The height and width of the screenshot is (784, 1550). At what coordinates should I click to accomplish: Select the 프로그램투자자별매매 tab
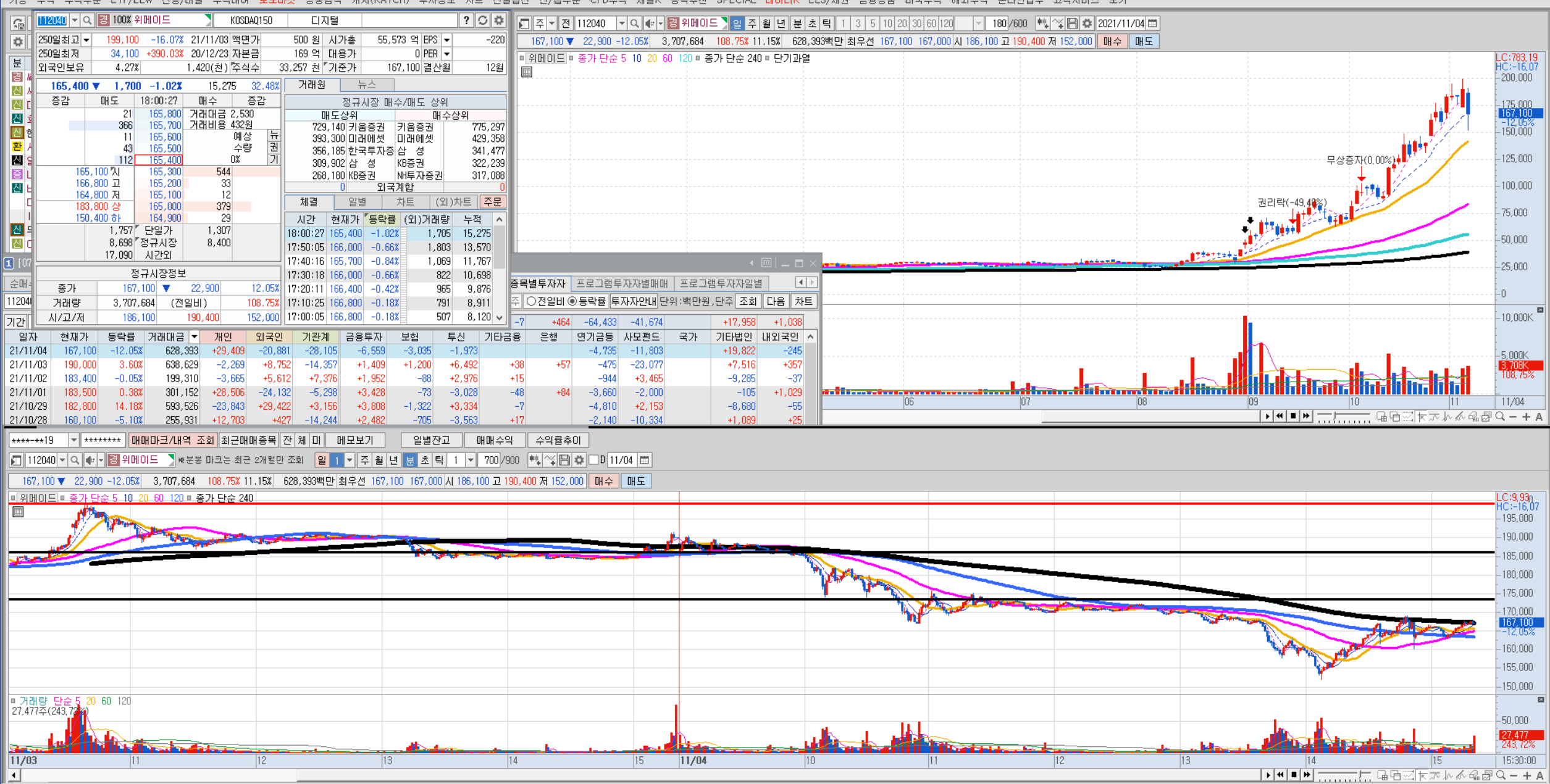(x=622, y=283)
